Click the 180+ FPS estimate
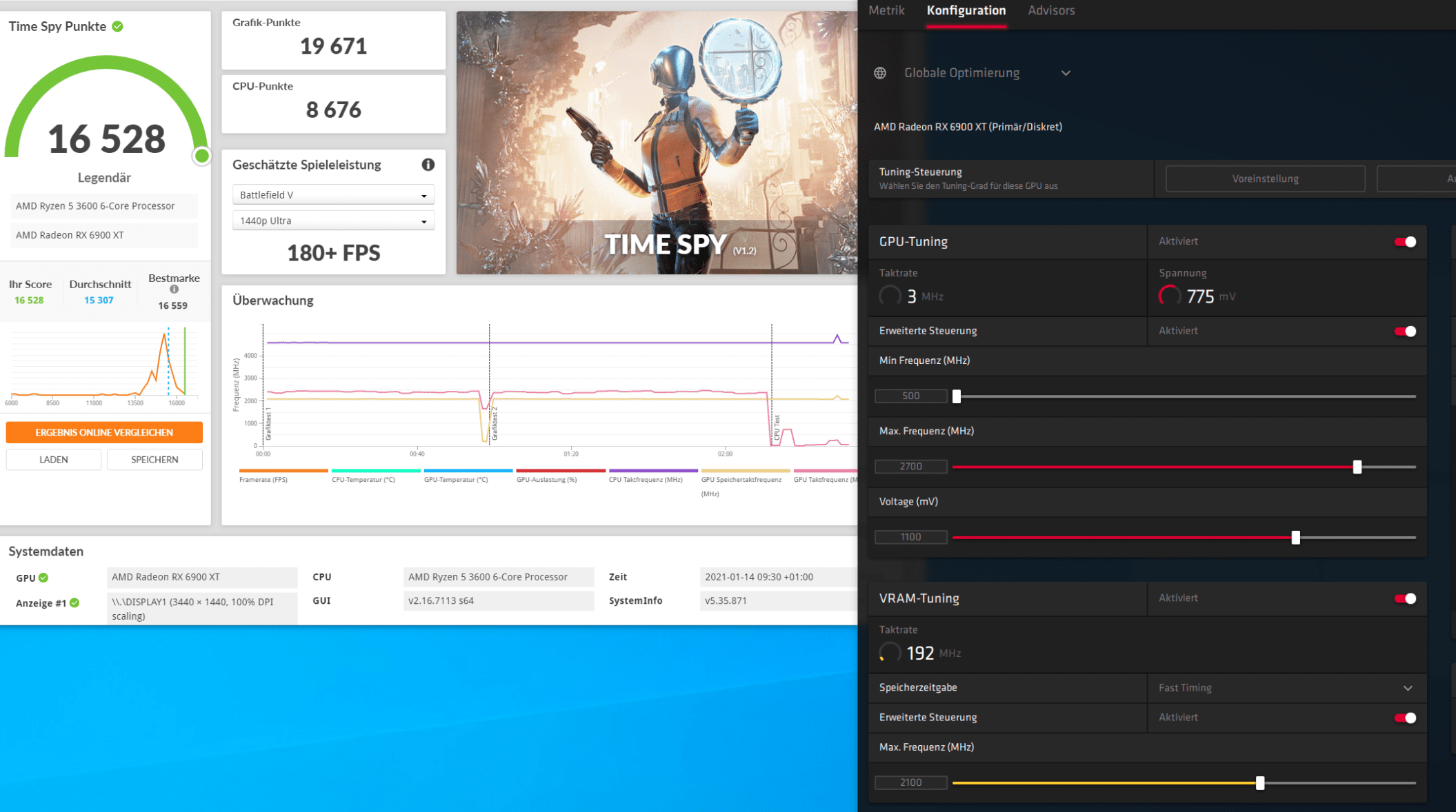This screenshot has height=812, width=1456. [x=333, y=253]
